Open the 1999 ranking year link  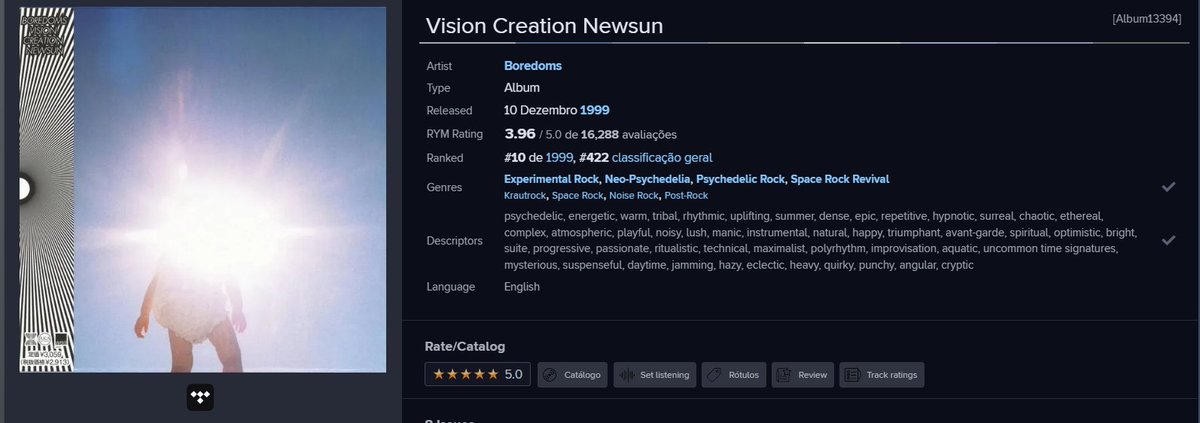(560, 157)
